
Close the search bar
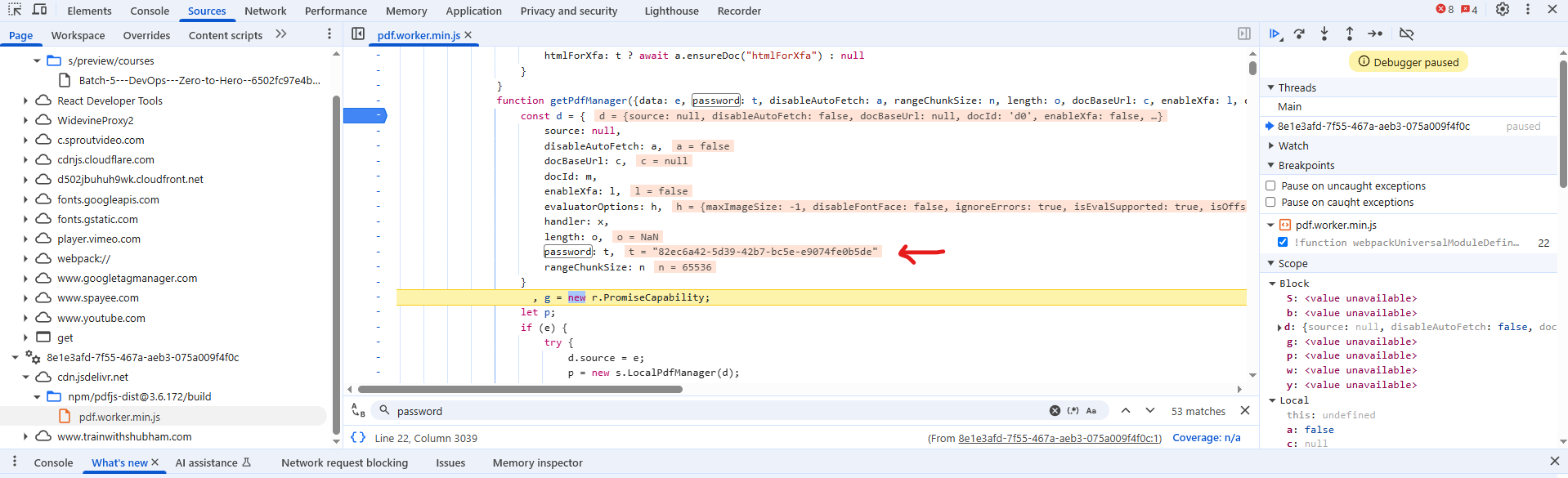click(1245, 411)
